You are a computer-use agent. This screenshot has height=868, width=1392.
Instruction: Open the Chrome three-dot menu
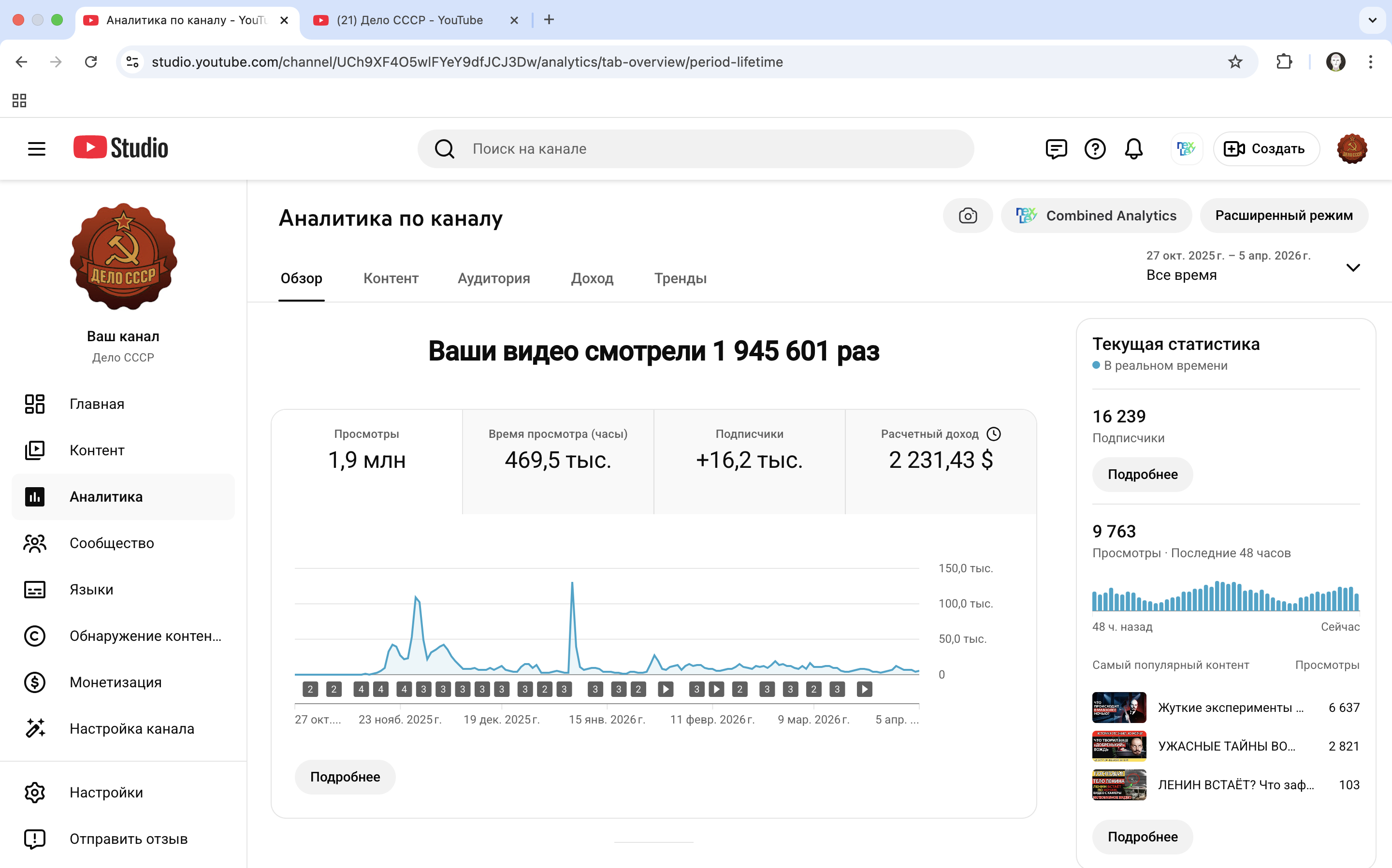point(1371,62)
